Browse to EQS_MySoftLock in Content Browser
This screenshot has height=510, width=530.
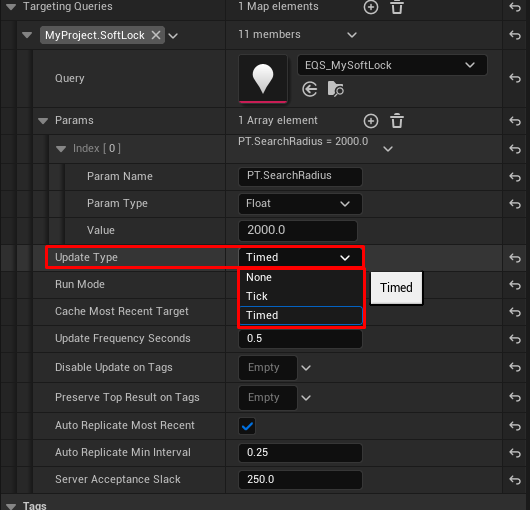tap(335, 89)
